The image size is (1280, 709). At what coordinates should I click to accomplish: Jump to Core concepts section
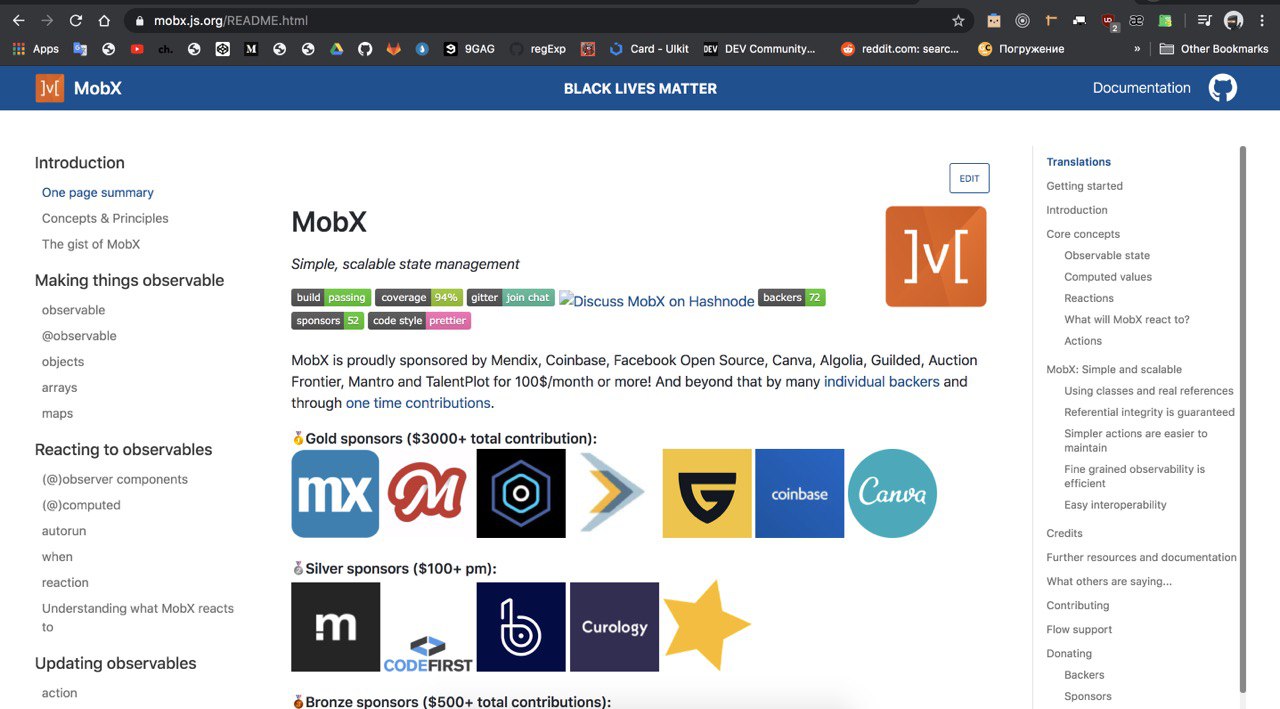click(1083, 234)
